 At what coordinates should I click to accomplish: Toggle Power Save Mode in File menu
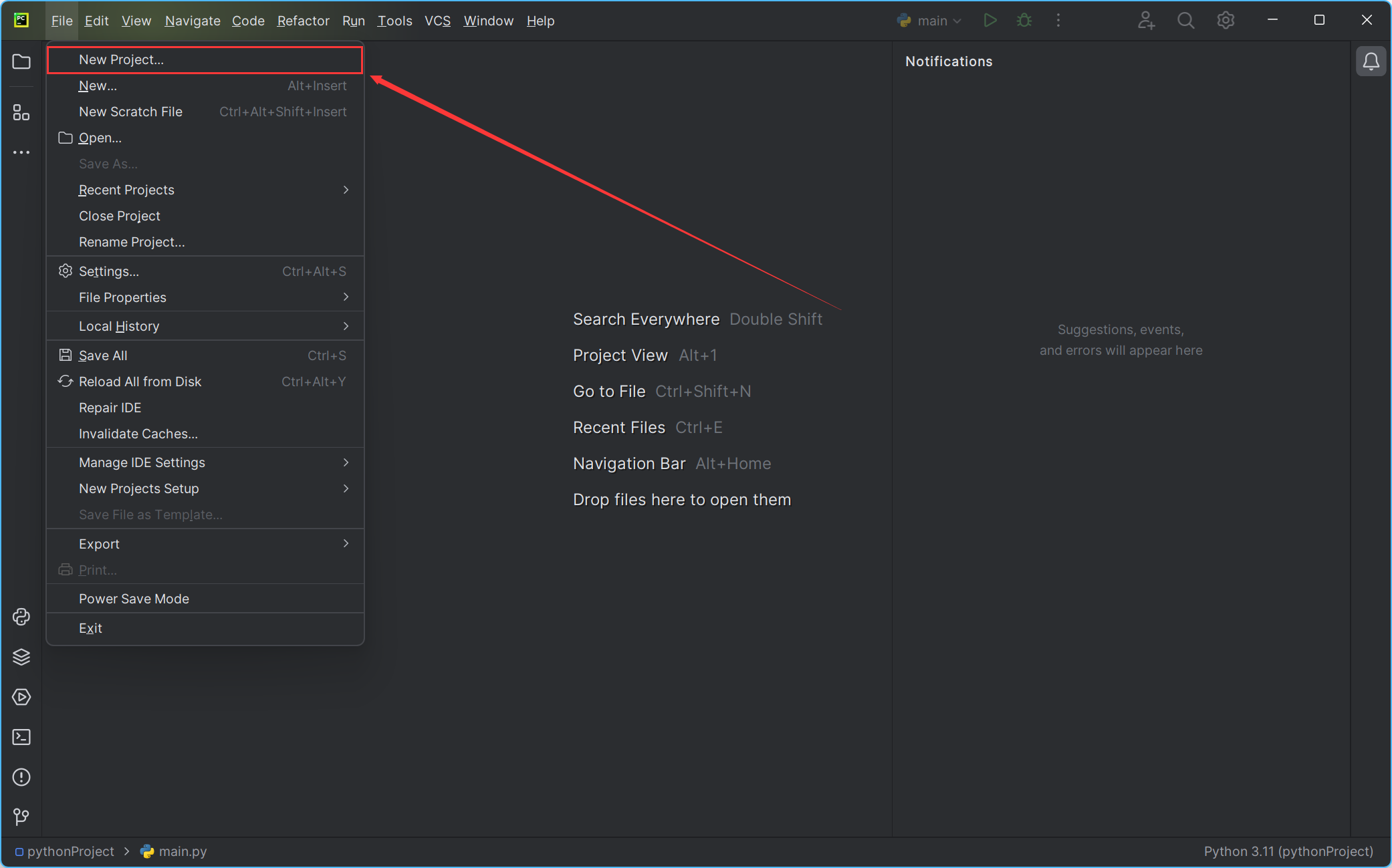134,599
